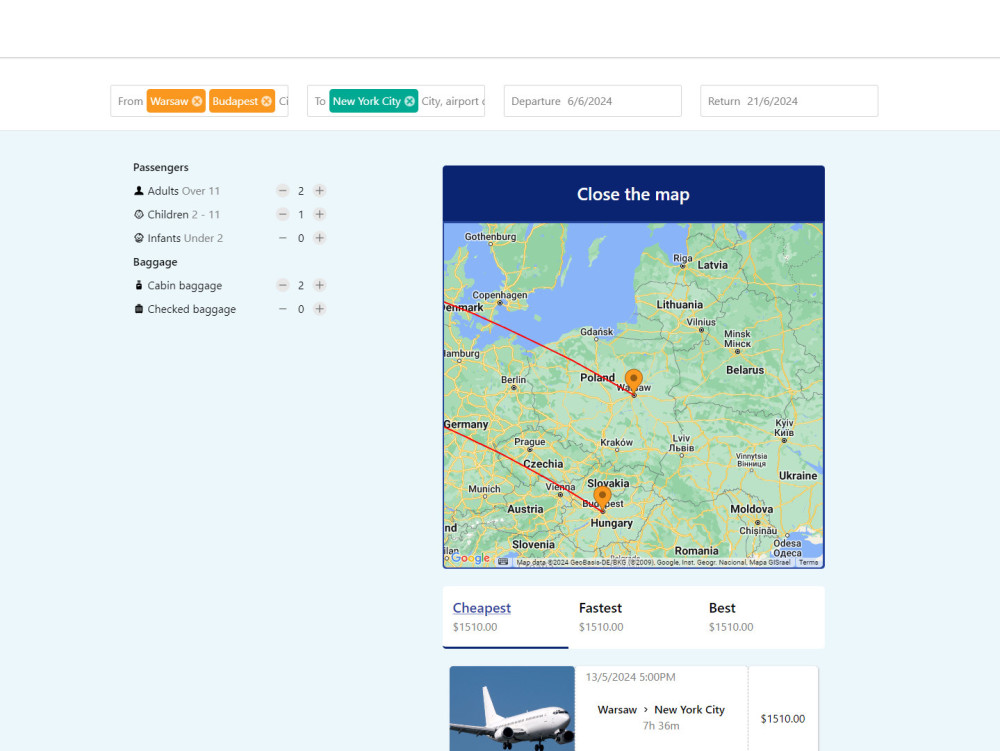The width and height of the screenshot is (1000, 751).
Task: Click the Warsaw map marker pin
Action: click(633, 381)
